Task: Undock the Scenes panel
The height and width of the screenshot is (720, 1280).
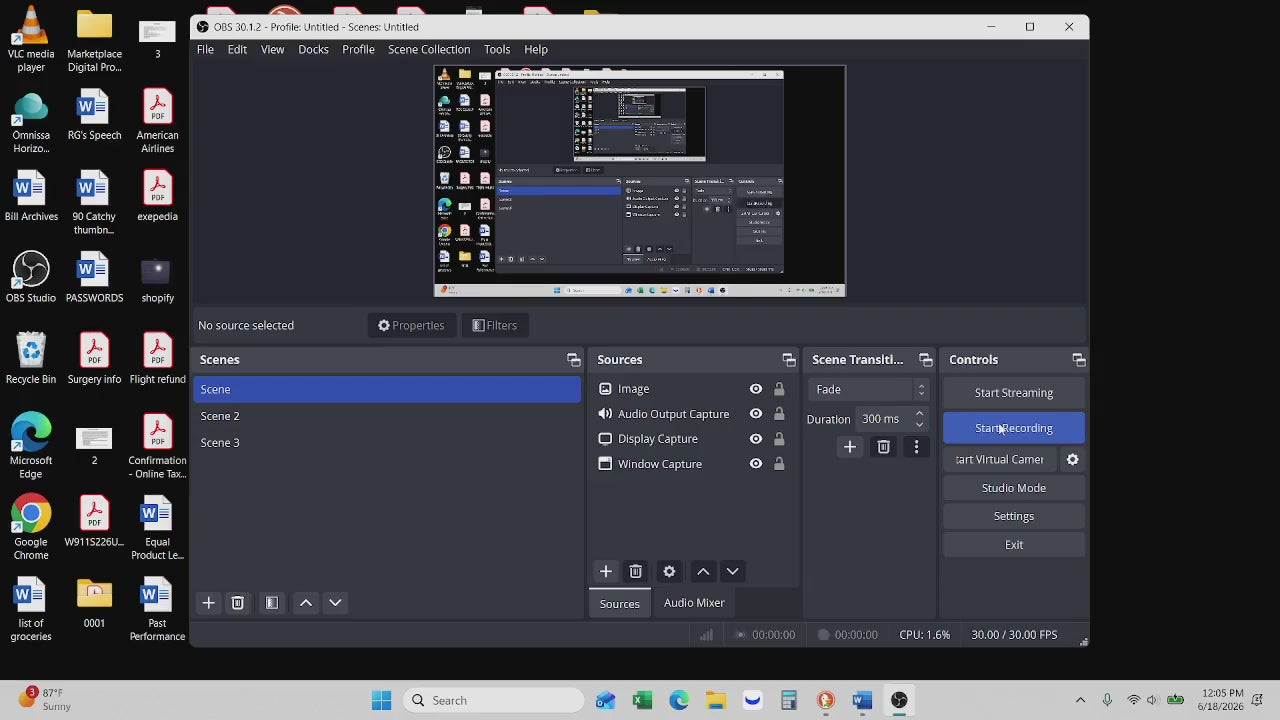Action: tap(573, 360)
